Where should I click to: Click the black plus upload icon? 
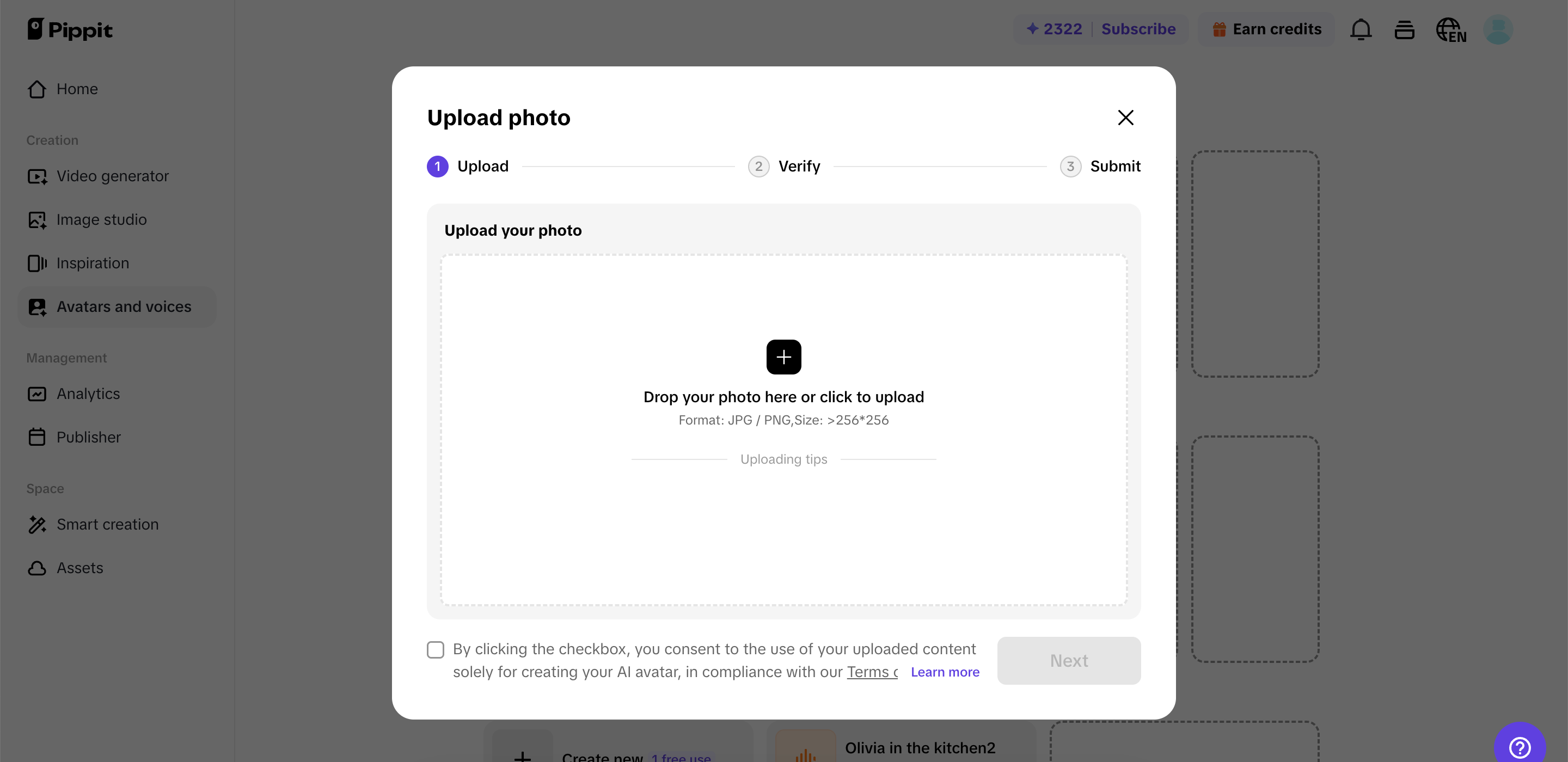(783, 357)
